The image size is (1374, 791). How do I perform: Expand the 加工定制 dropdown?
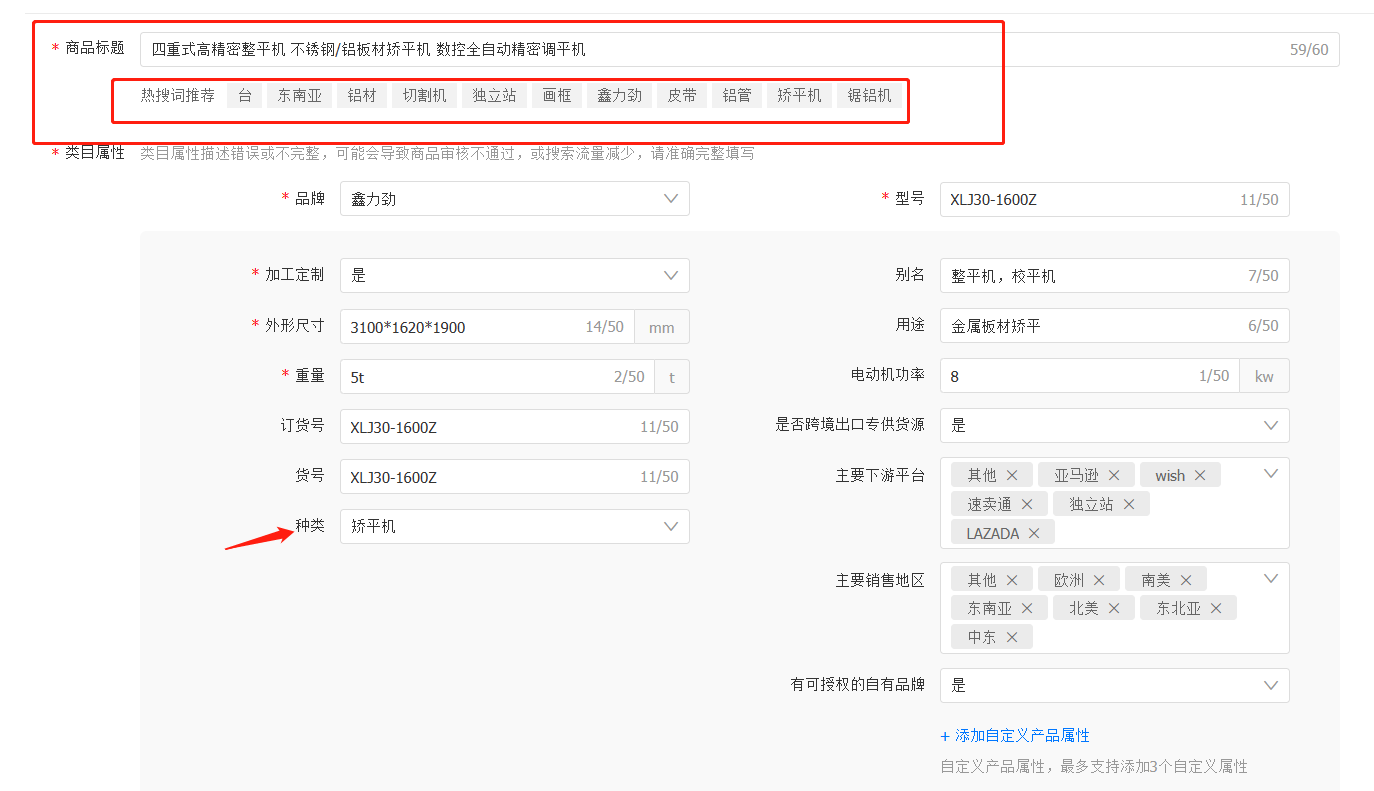(x=514, y=275)
